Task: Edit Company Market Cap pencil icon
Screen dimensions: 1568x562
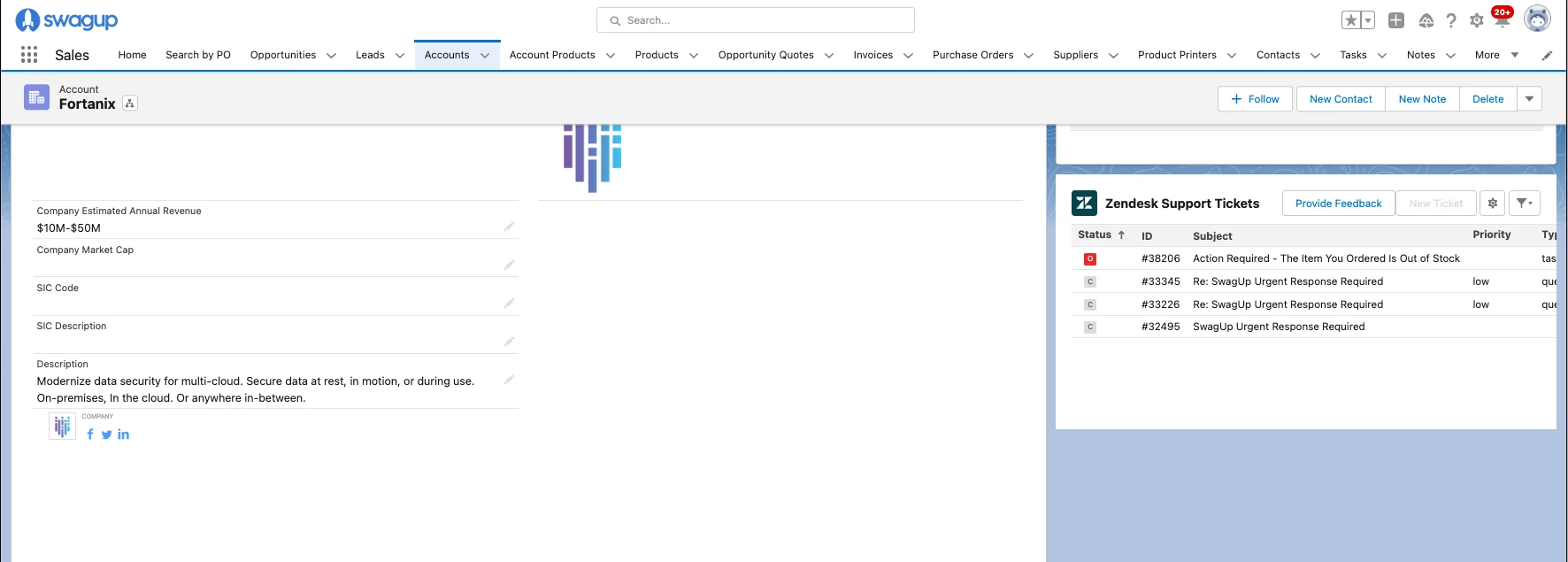Action: click(x=509, y=265)
